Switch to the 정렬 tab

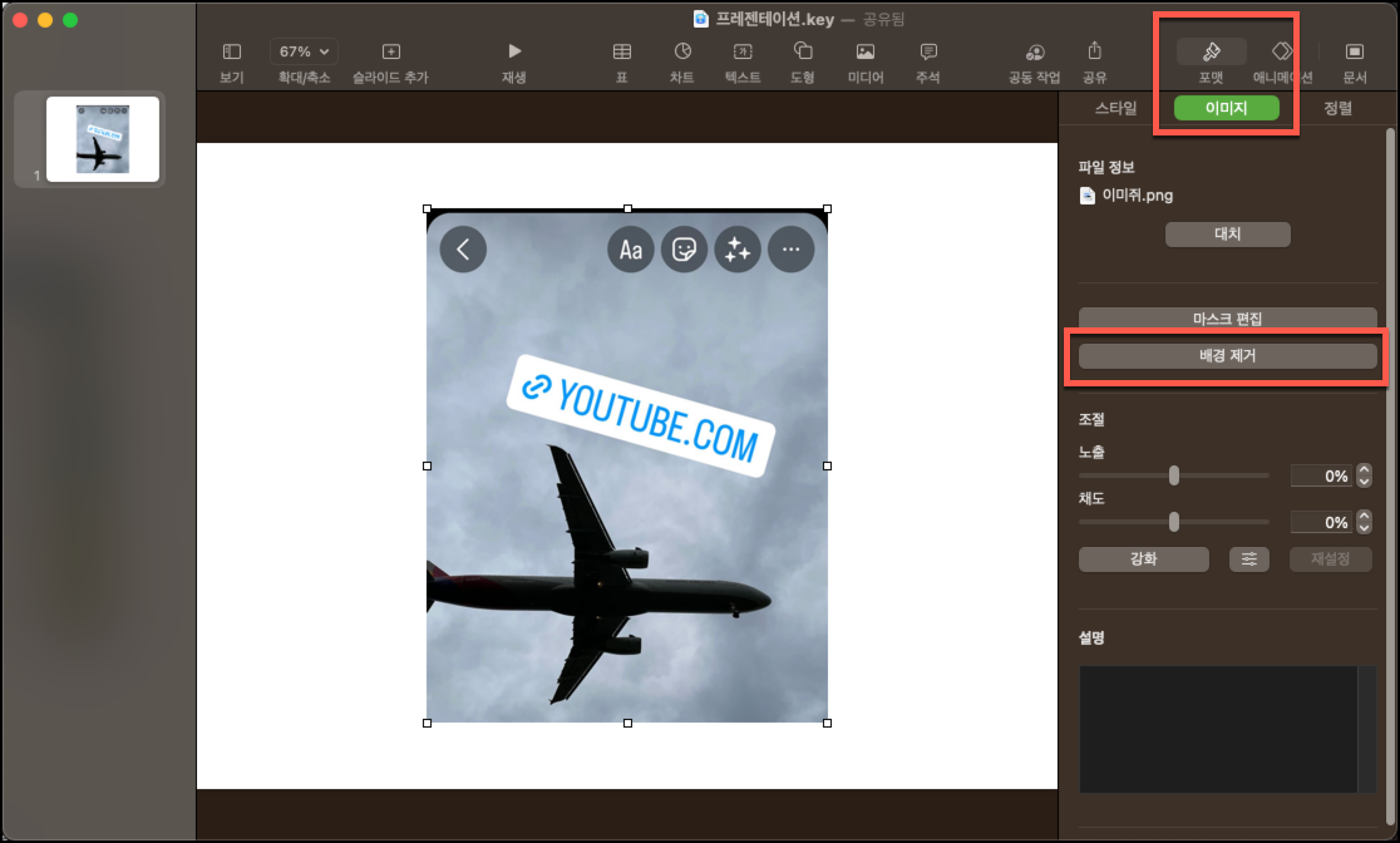point(1337,108)
